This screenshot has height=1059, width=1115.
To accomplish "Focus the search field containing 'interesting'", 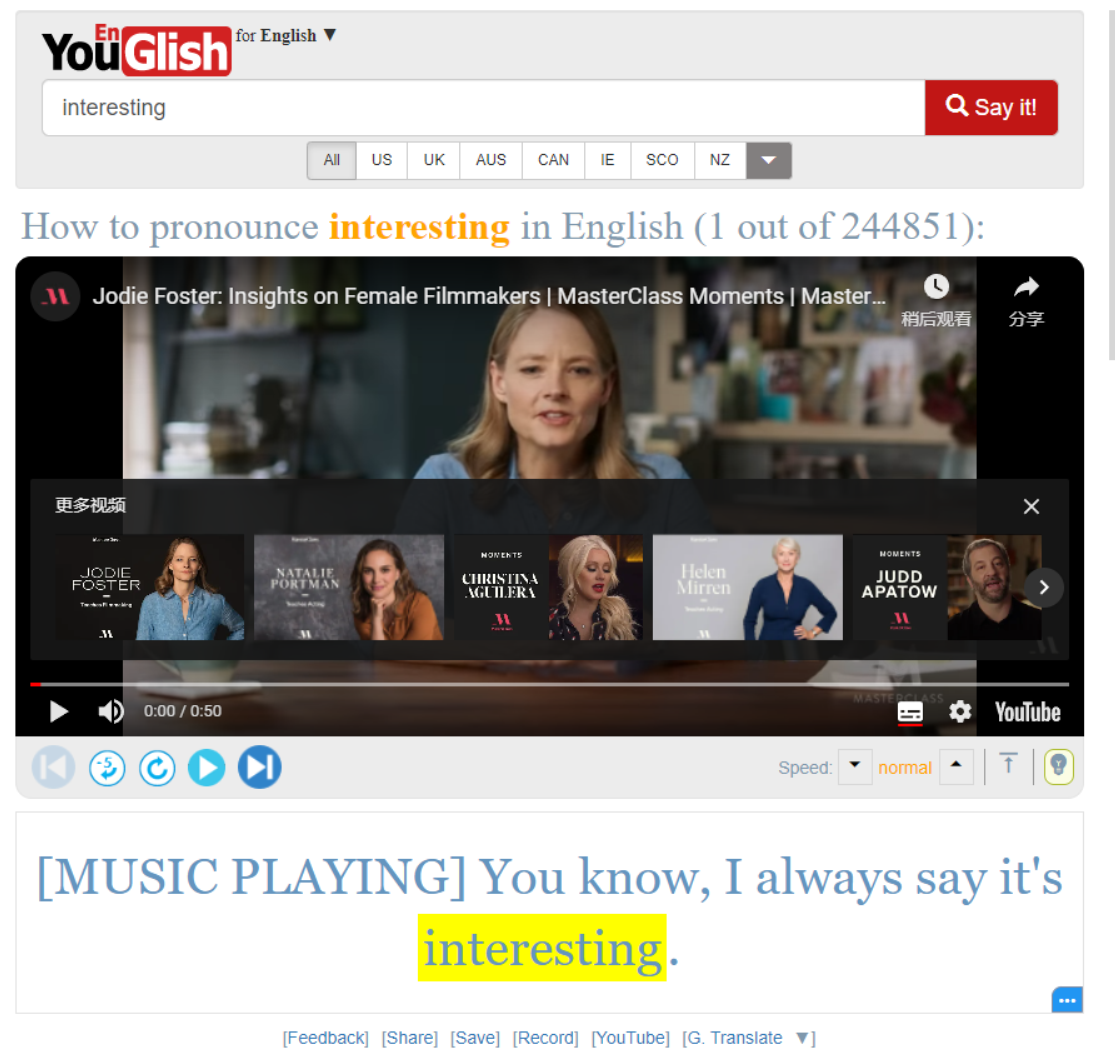I will coord(484,107).
